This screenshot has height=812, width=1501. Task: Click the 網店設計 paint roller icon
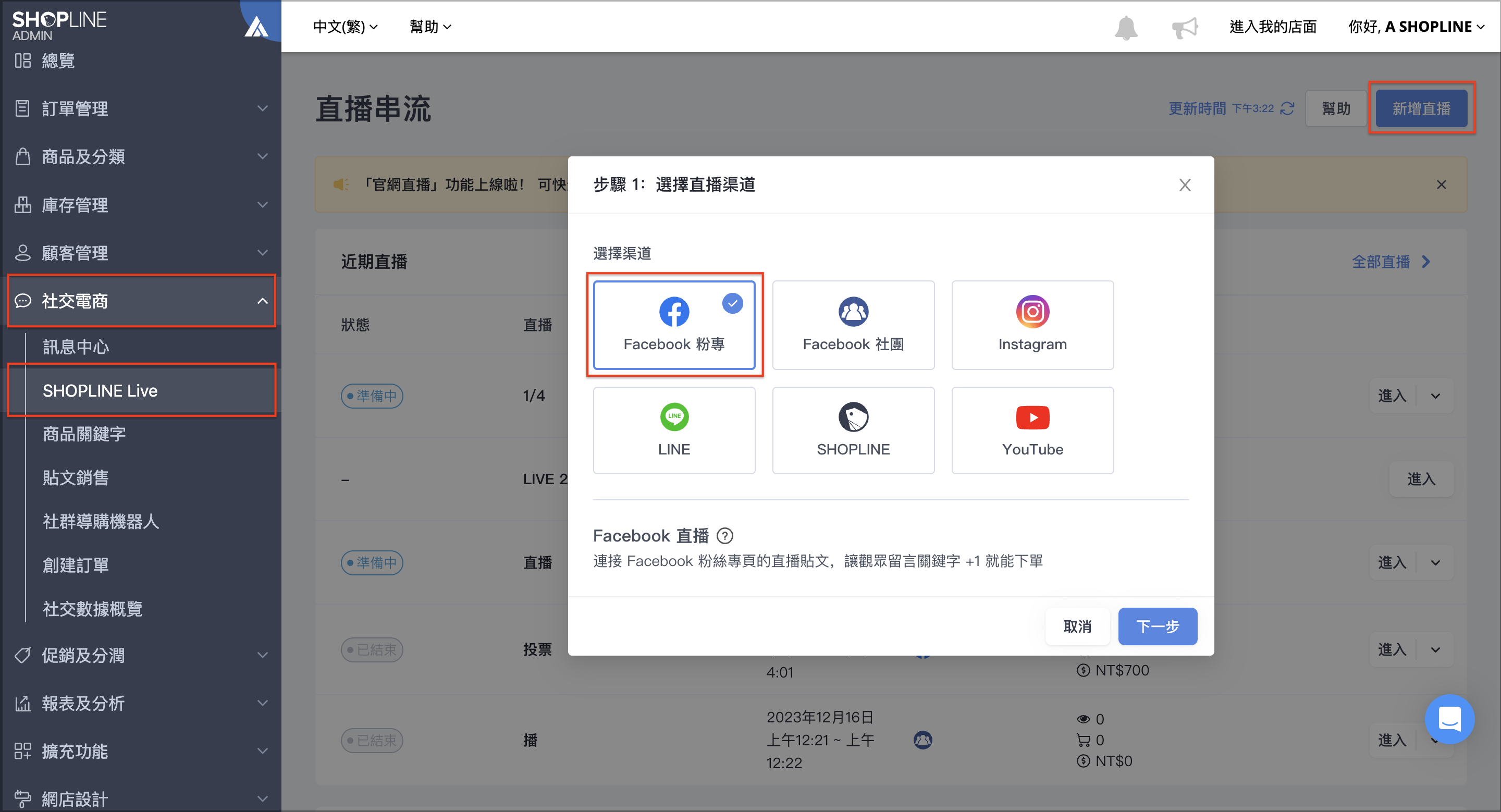(x=22, y=798)
